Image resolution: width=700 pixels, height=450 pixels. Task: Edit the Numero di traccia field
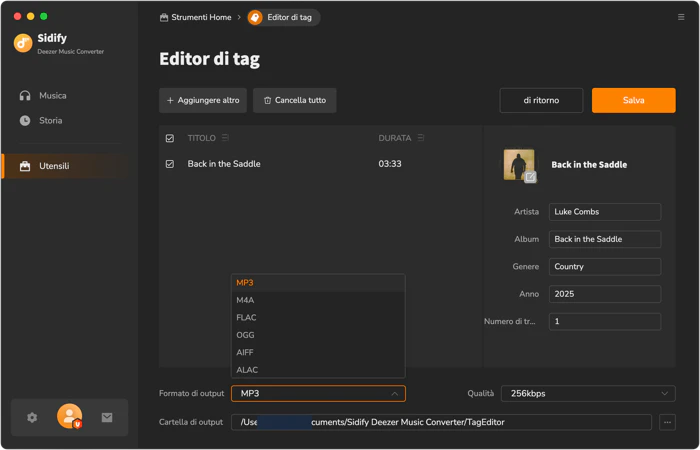point(605,321)
